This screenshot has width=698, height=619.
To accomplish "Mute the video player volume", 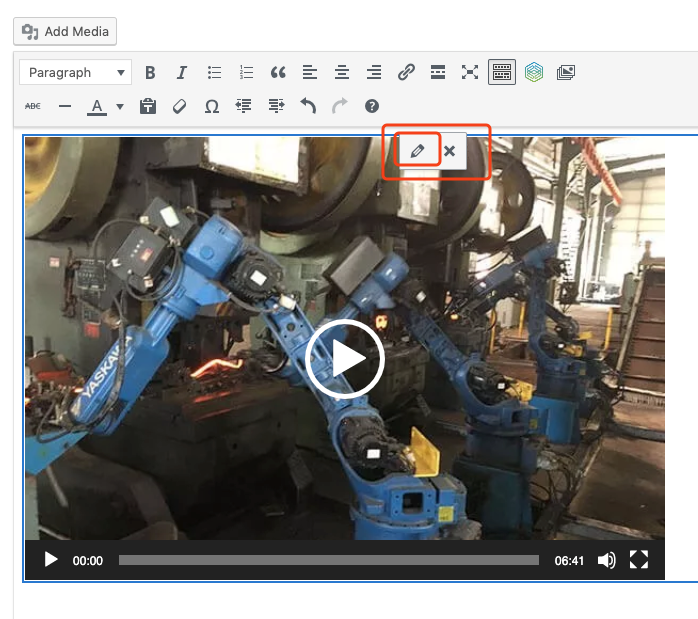I will pyautogui.click(x=606, y=560).
